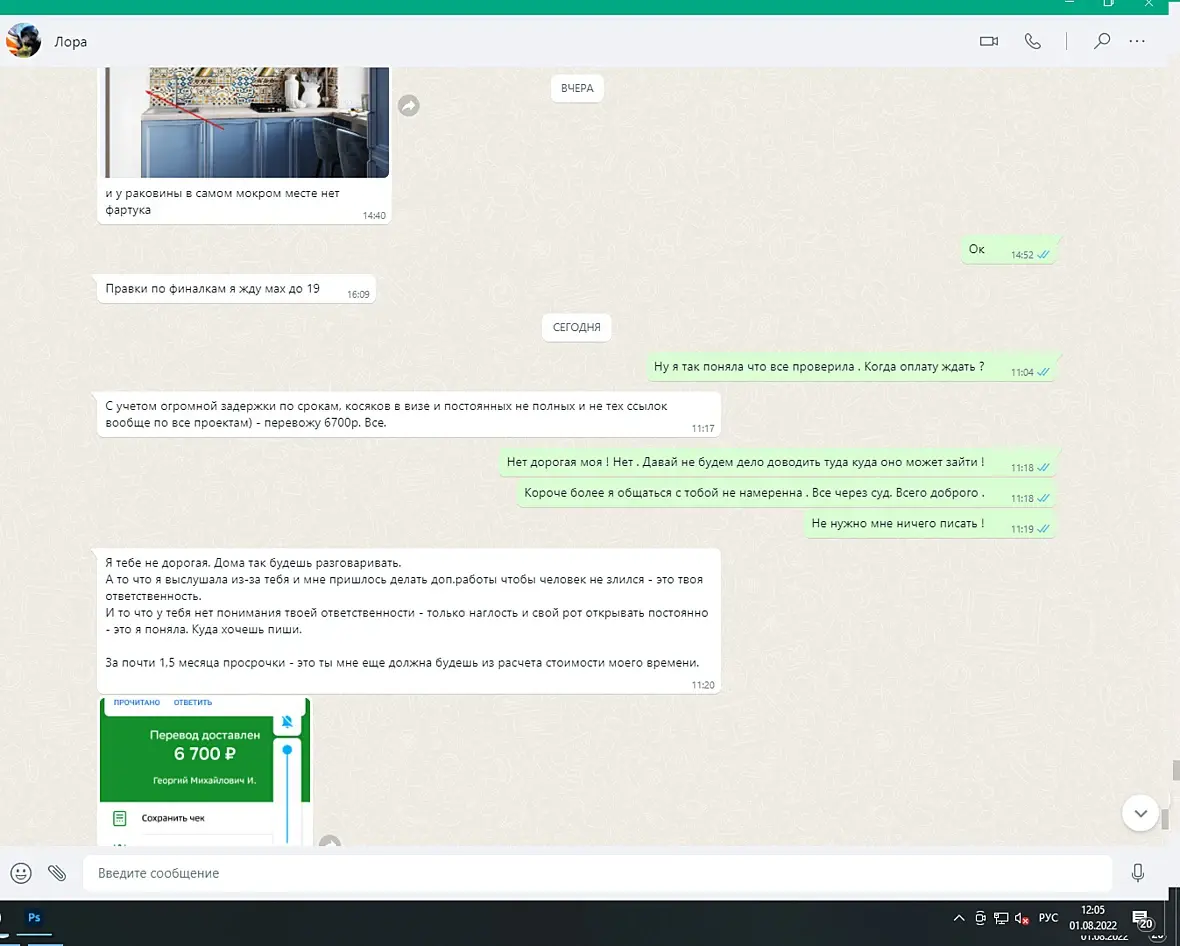The height and width of the screenshot is (946, 1180).
Task: Start a video call with Лора
Action: pyautogui.click(x=989, y=41)
